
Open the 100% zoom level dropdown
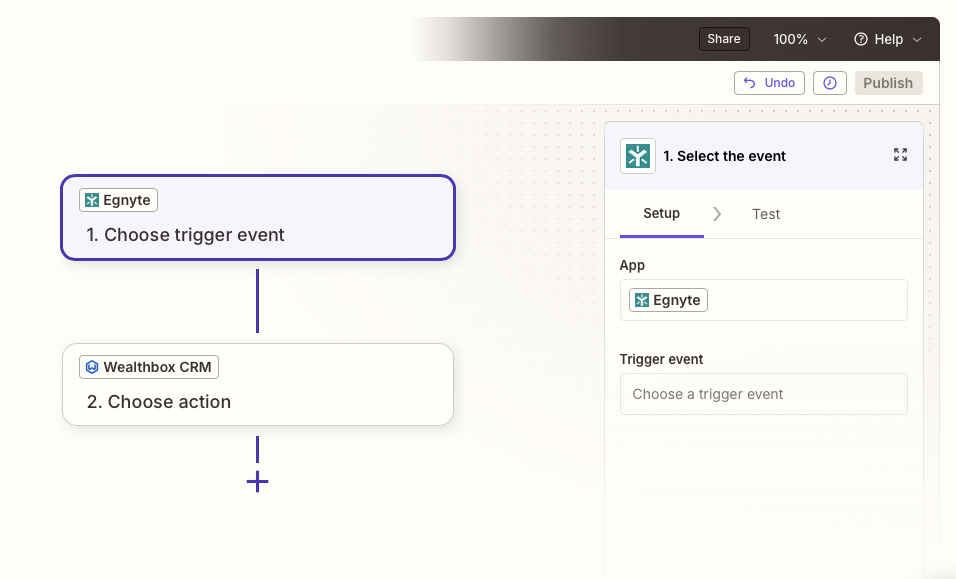click(x=800, y=39)
